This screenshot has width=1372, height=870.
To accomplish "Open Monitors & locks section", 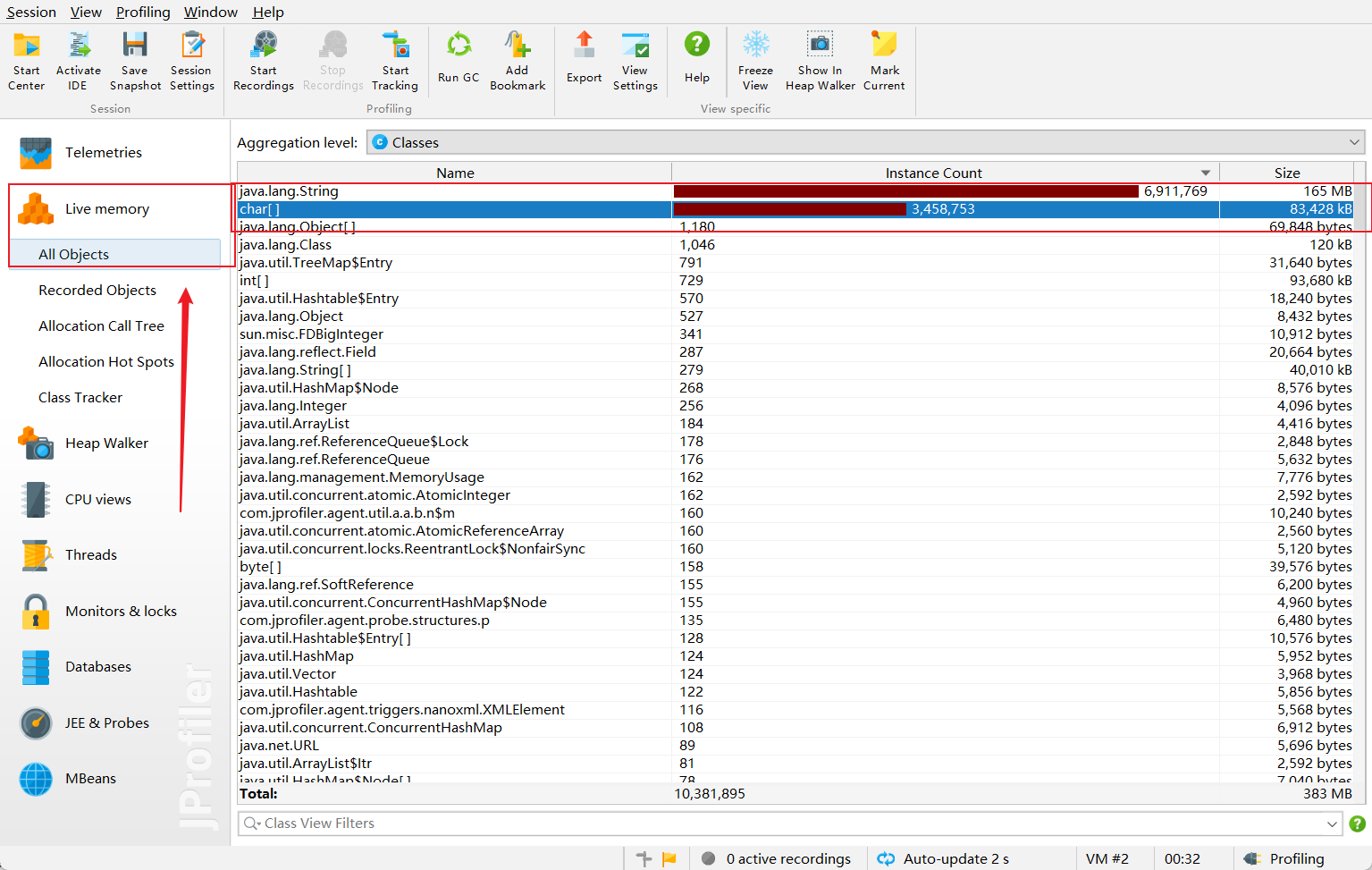I will point(98,612).
